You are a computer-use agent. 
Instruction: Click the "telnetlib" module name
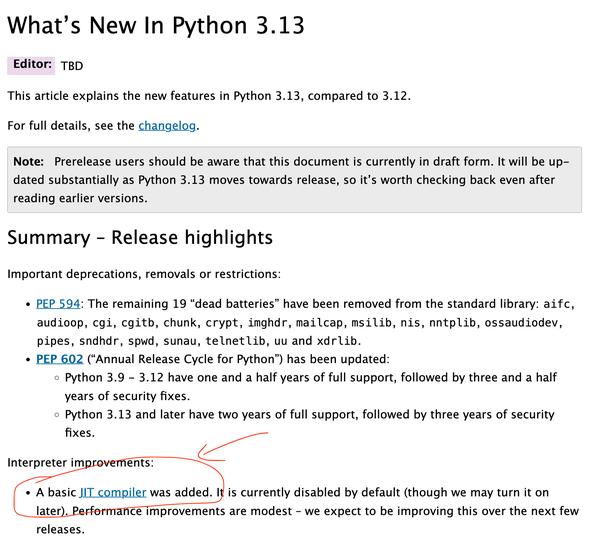[235, 341]
